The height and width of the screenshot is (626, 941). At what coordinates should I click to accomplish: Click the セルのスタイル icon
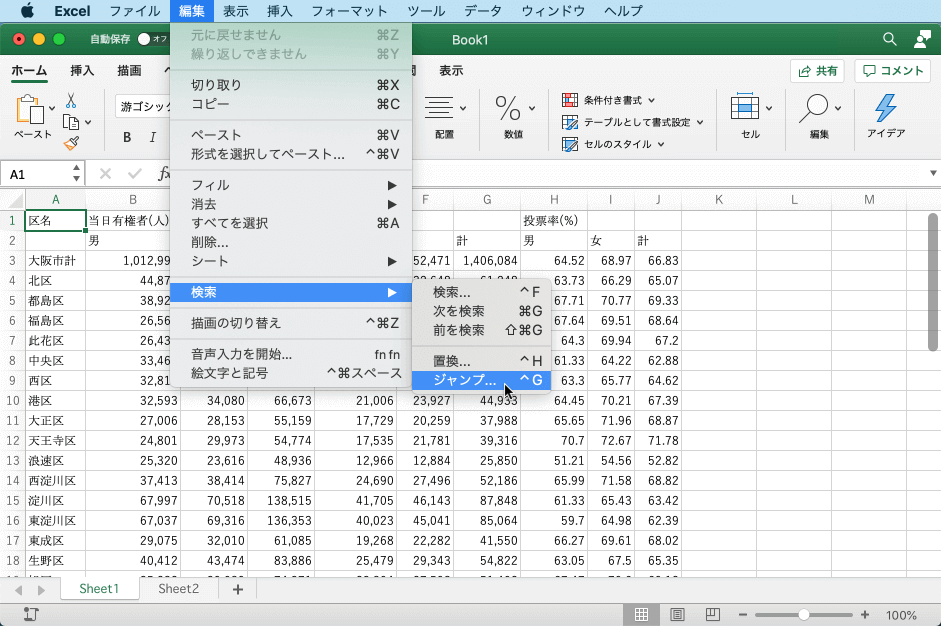coord(570,144)
